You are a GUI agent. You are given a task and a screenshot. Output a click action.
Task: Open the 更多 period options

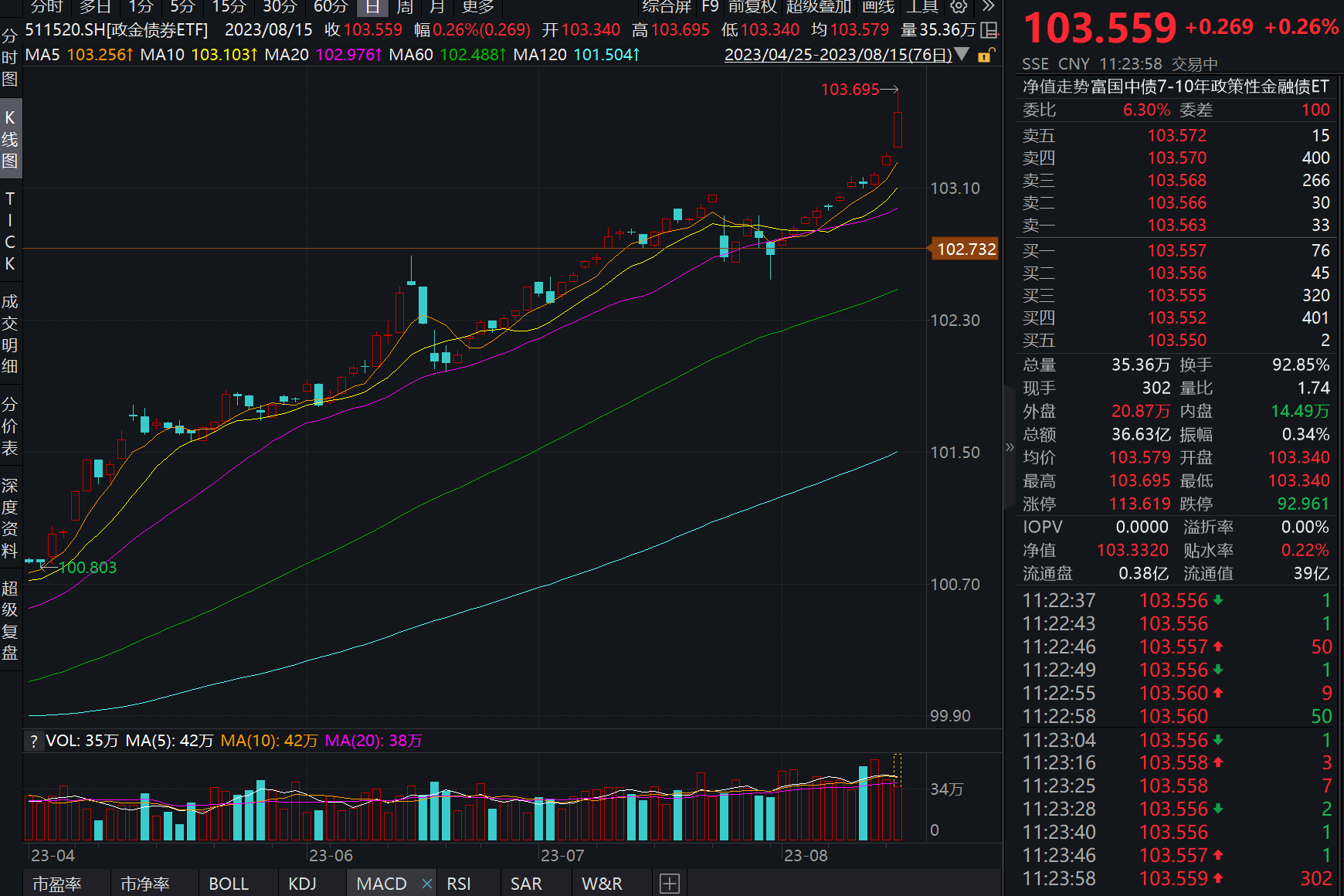coord(477,7)
